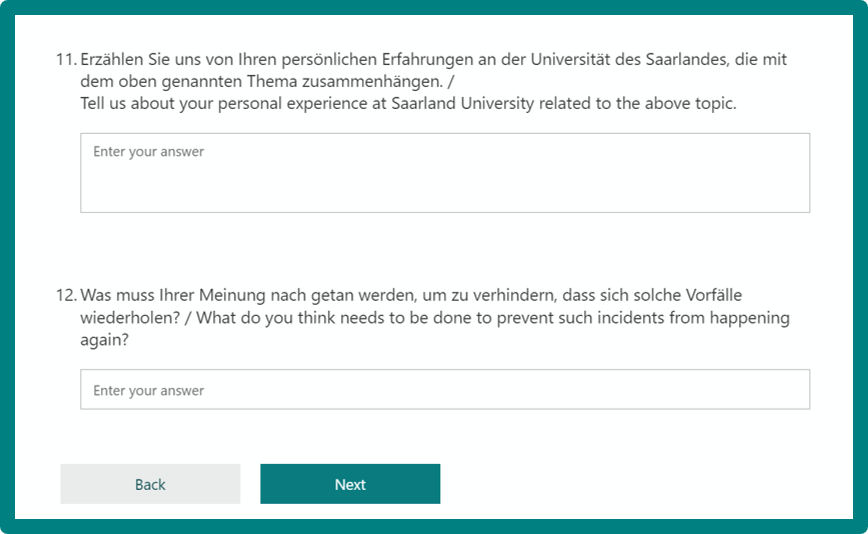868x534 pixels.
Task: Select the question number '12.' label
Action: [x=66, y=295]
